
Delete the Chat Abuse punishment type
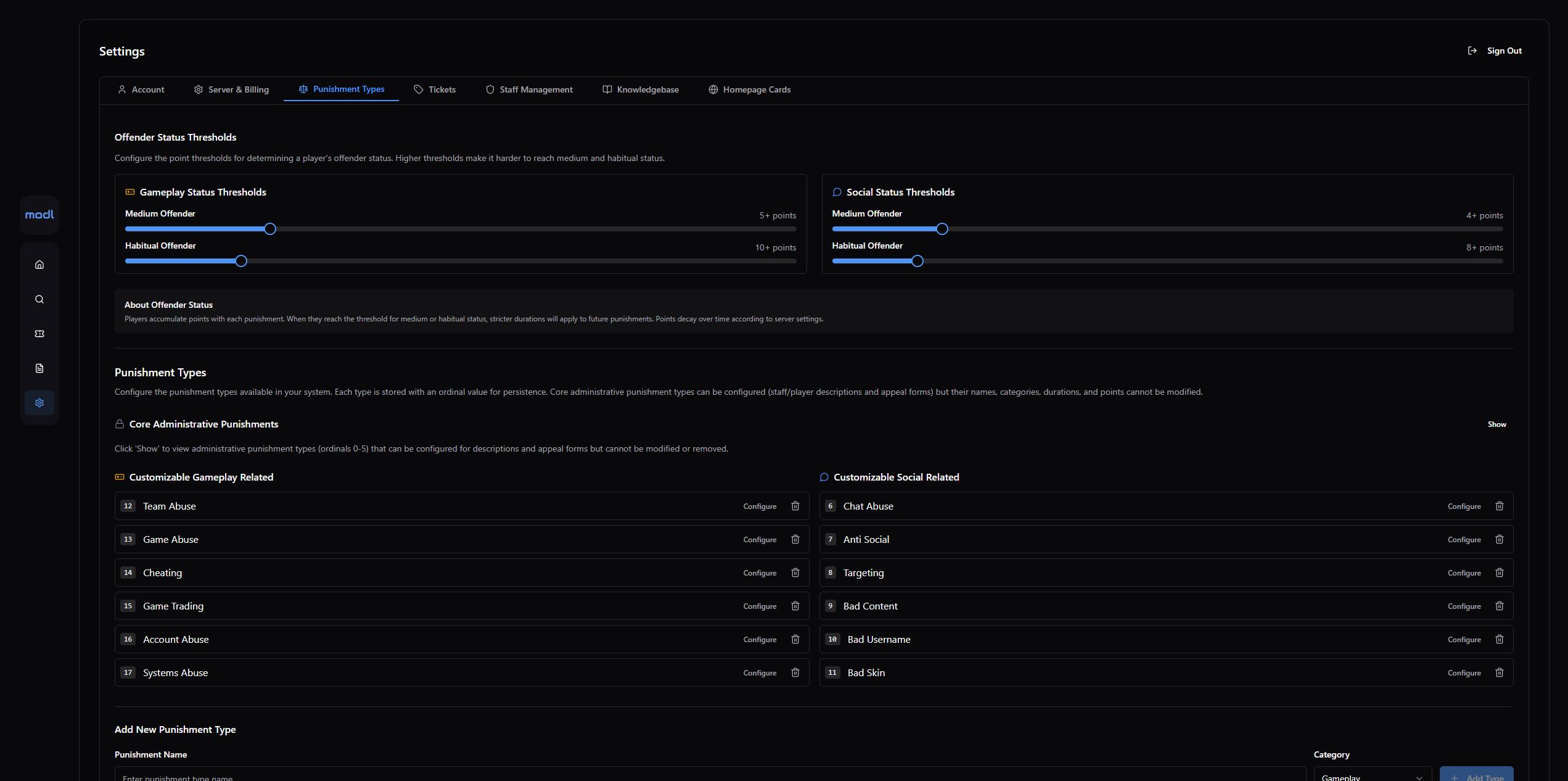tap(1500, 506)
